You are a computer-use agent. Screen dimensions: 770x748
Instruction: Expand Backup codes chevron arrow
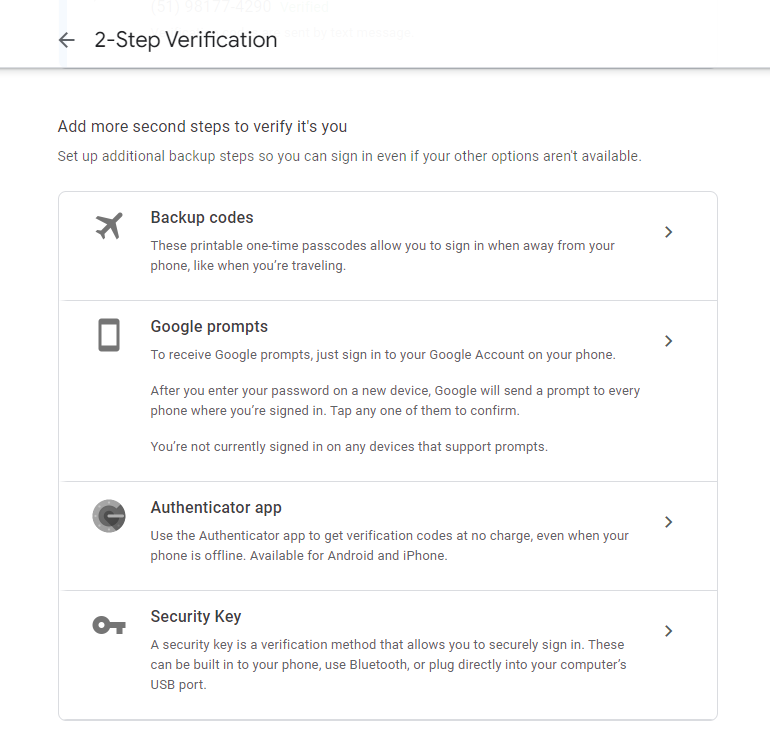tap(669, 232)
